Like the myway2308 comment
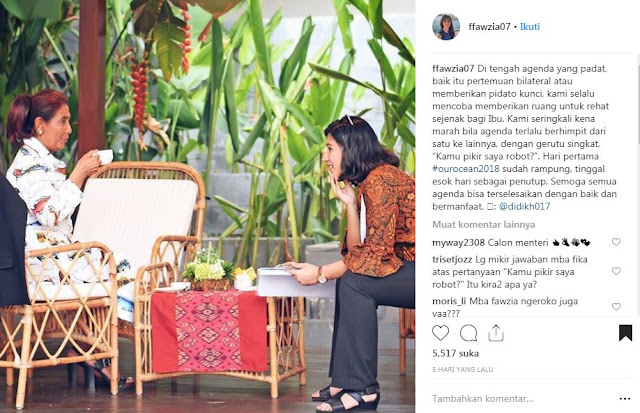 point(616,242)
